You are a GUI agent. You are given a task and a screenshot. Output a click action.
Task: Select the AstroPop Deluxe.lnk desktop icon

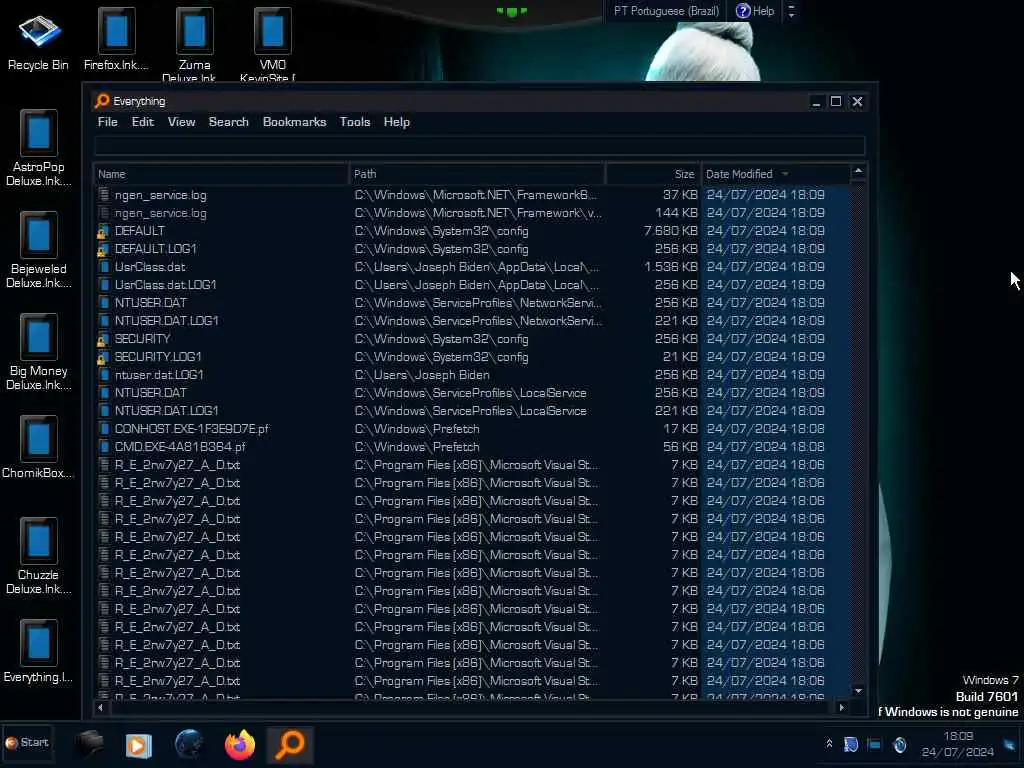tap(38, 148)
